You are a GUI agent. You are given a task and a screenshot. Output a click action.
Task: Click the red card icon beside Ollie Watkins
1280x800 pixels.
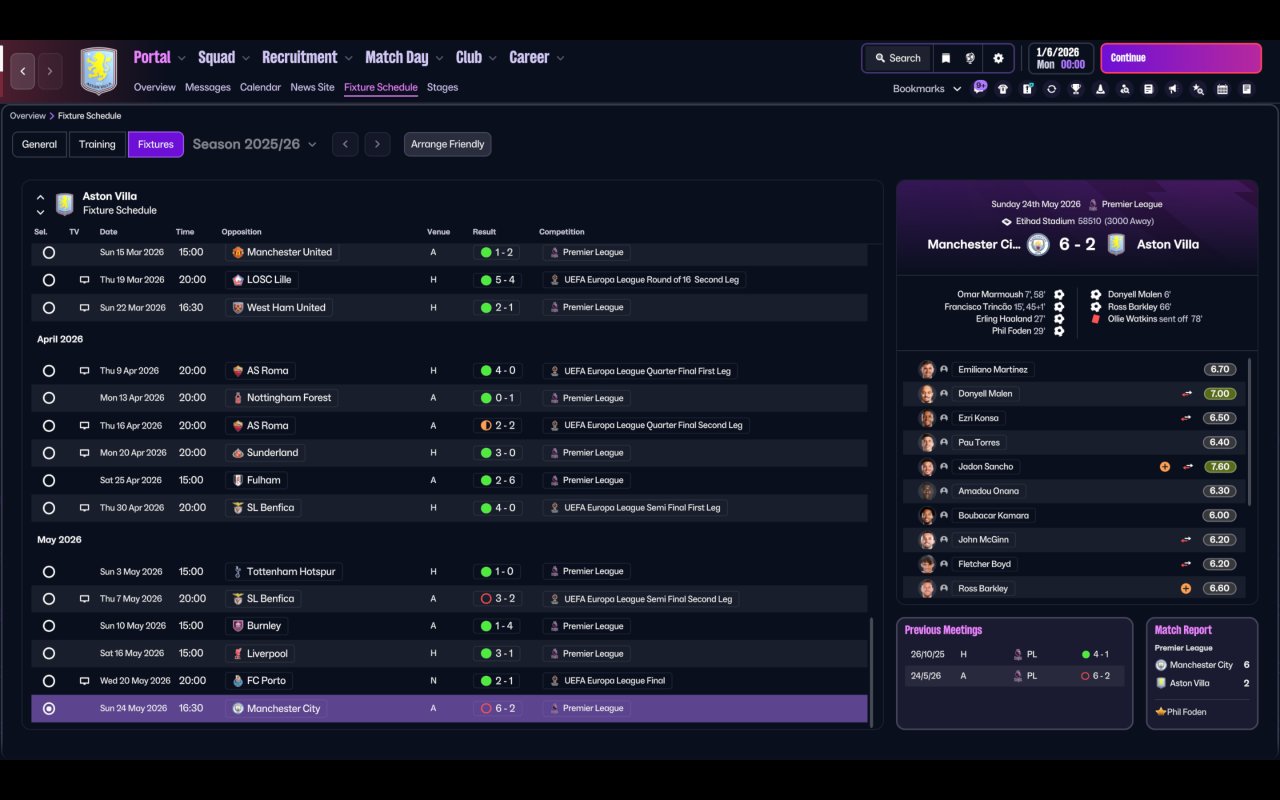point(1096,319)
